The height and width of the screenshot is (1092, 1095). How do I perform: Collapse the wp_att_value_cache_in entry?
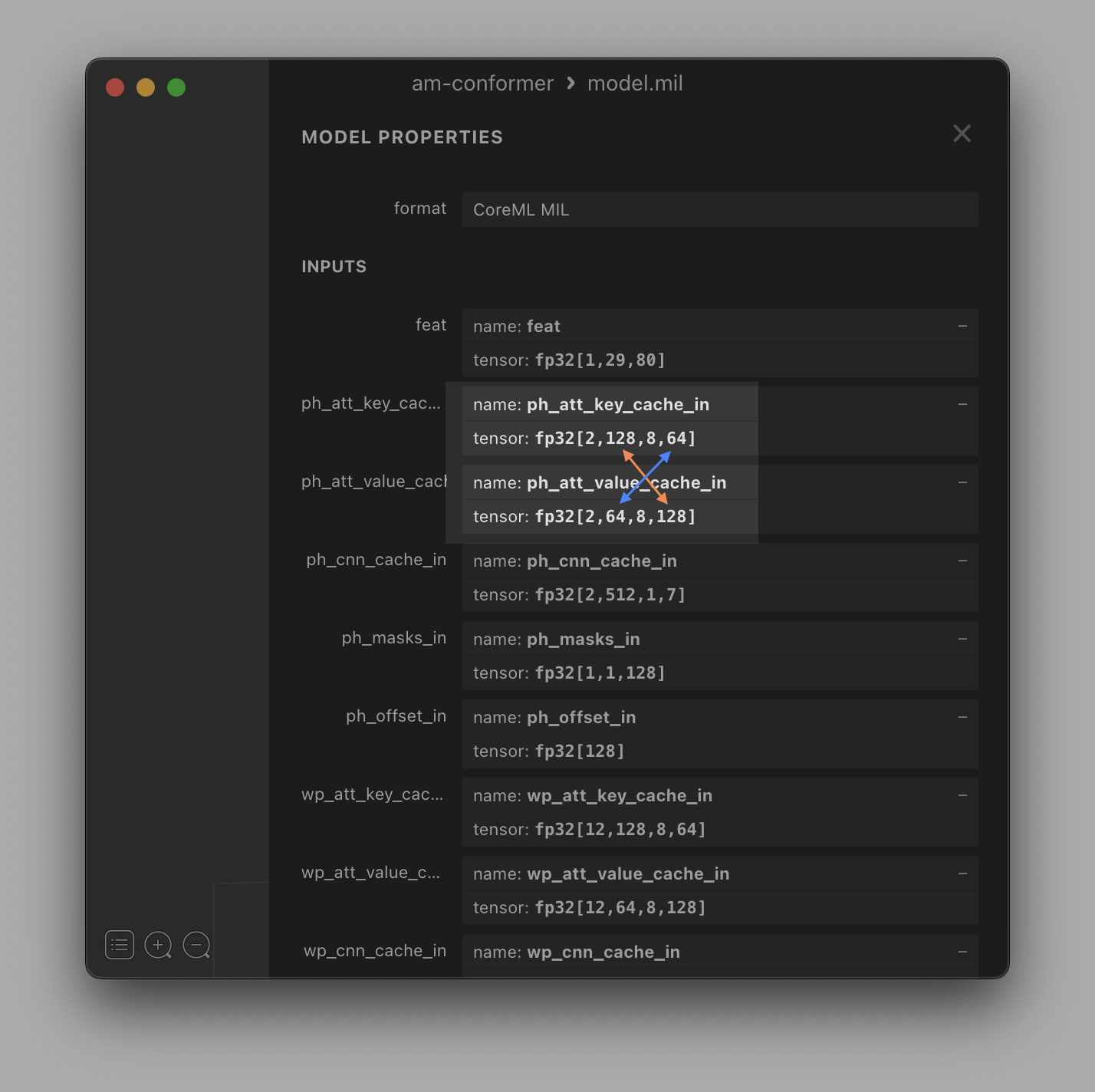pyautogui.click(x=962, y=873)
